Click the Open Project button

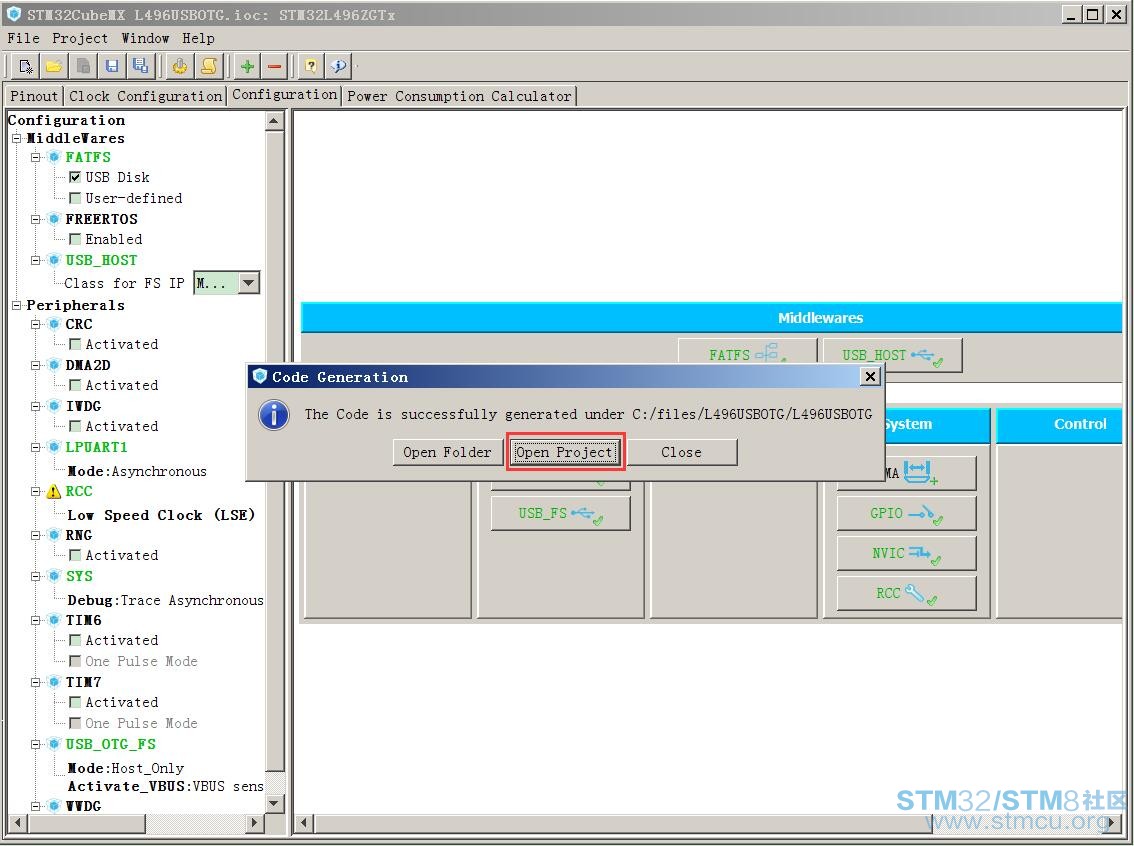(565, 453)
